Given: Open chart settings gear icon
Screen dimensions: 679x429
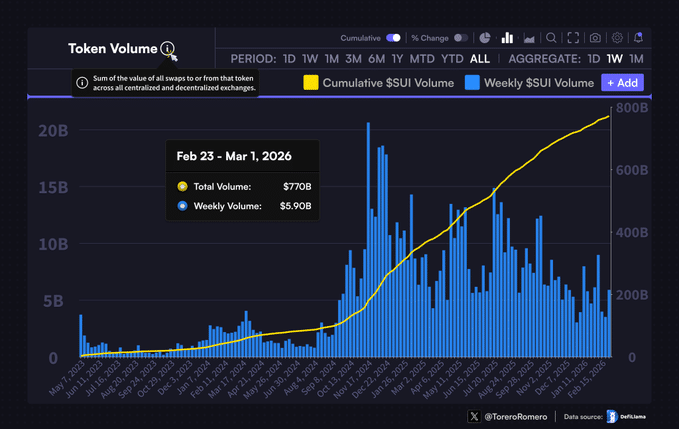Looking at the screenshot, I should coord(617,38).
